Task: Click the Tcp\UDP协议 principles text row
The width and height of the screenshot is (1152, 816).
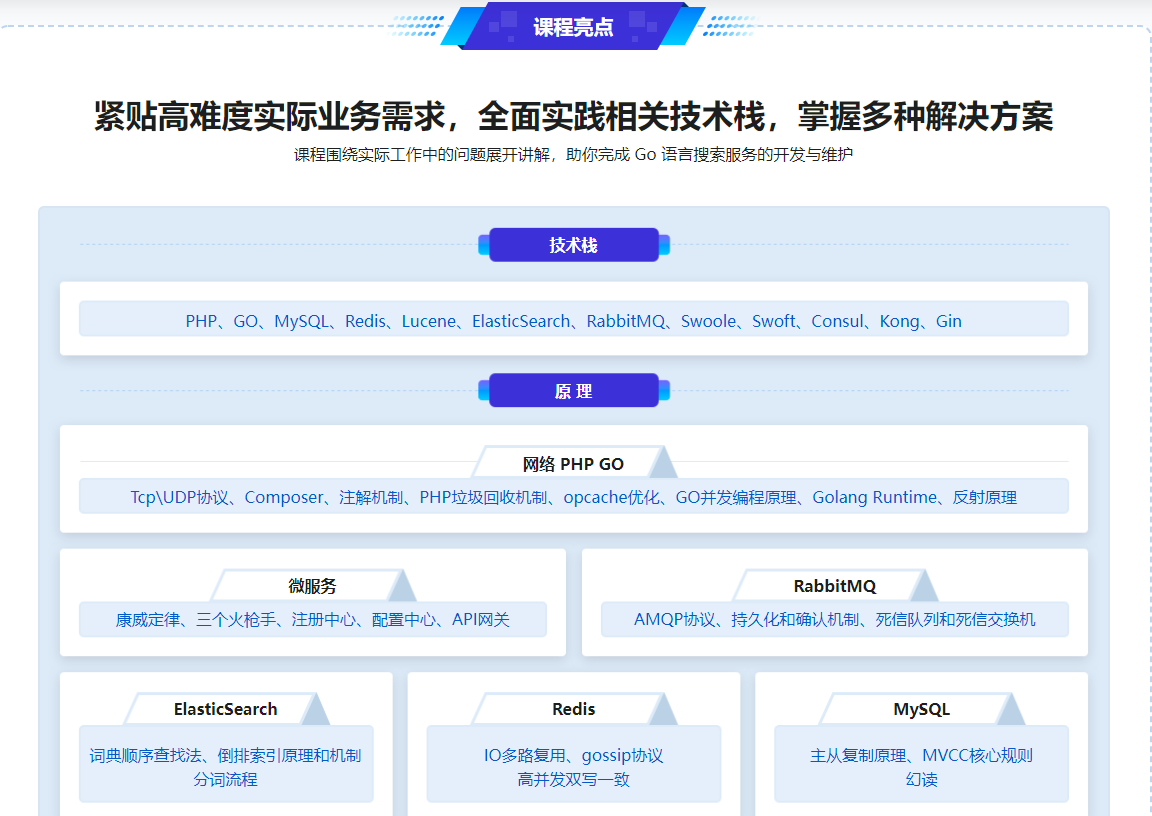Action: click(x=573, y=497)
